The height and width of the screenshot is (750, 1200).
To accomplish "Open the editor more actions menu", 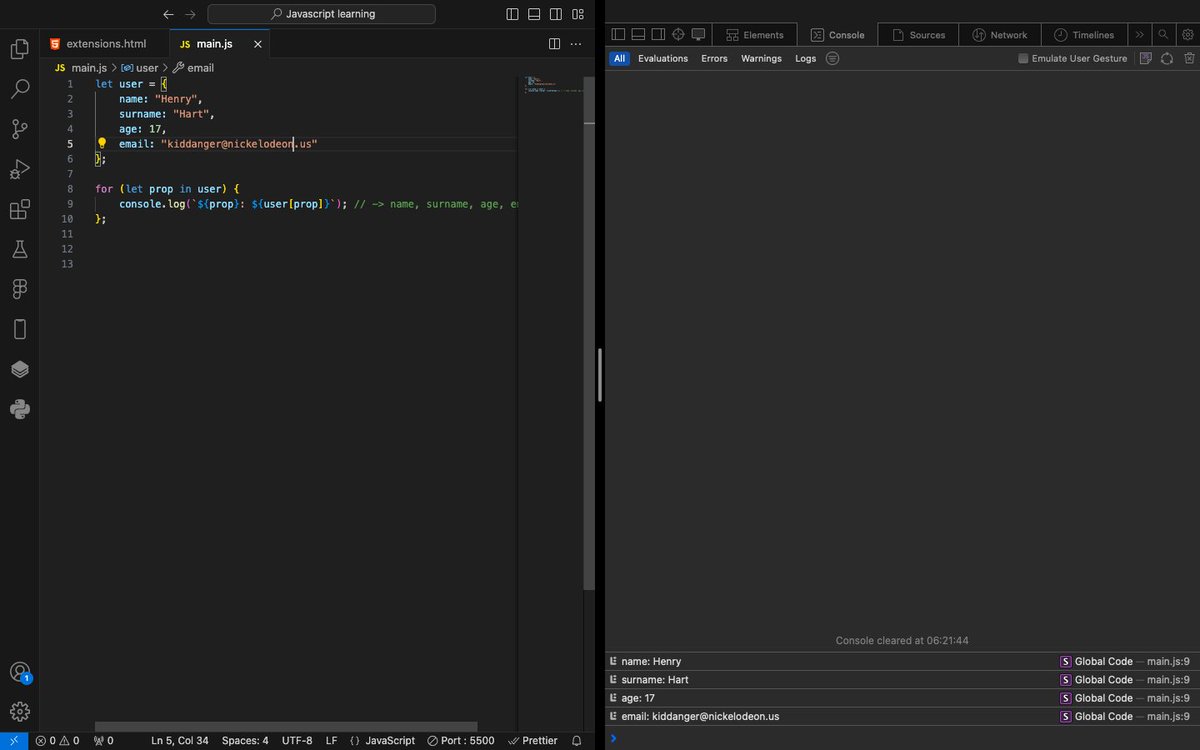I will tap(575, 44).
